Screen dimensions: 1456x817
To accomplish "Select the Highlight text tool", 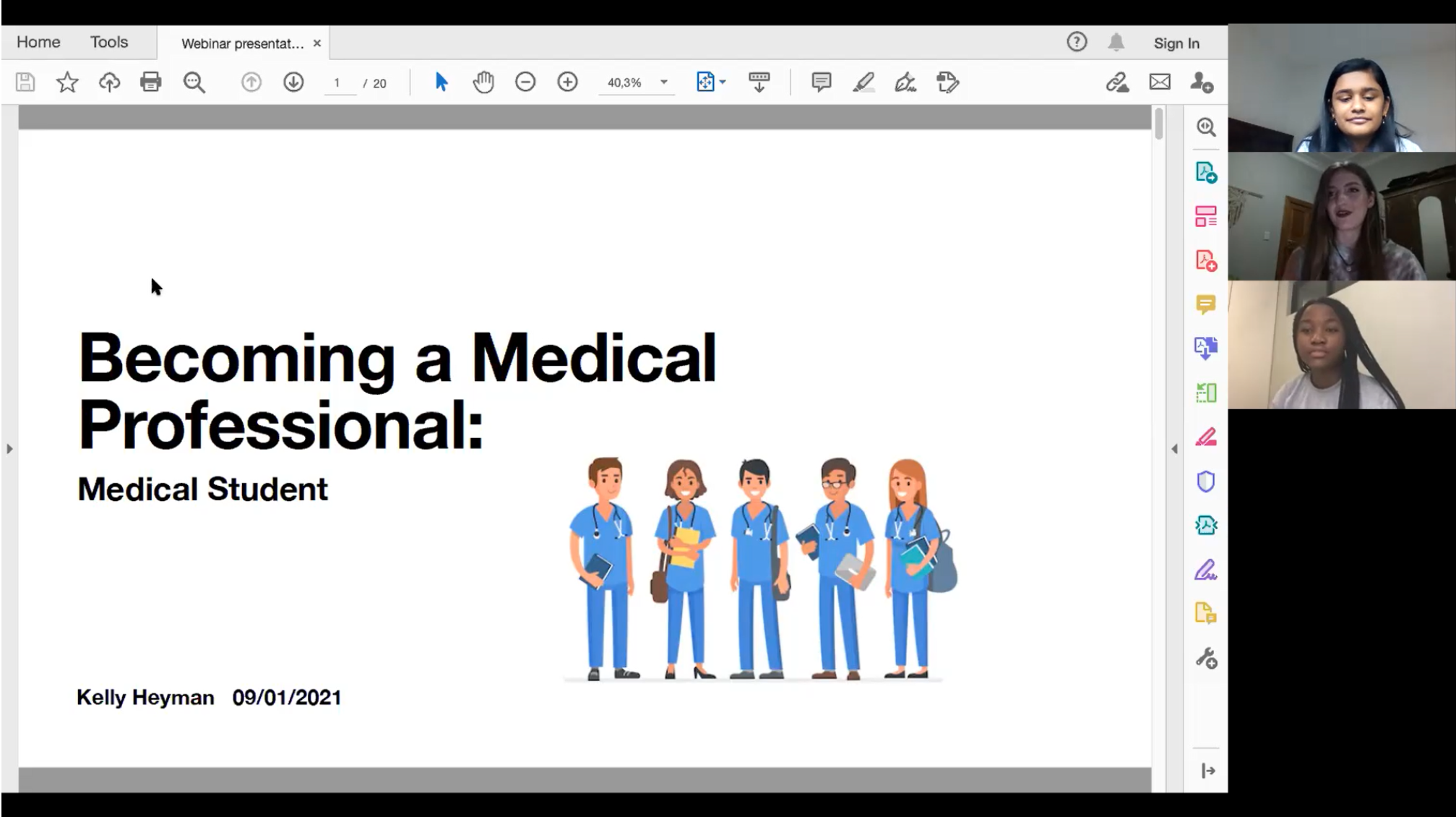I will pos(863,82).
